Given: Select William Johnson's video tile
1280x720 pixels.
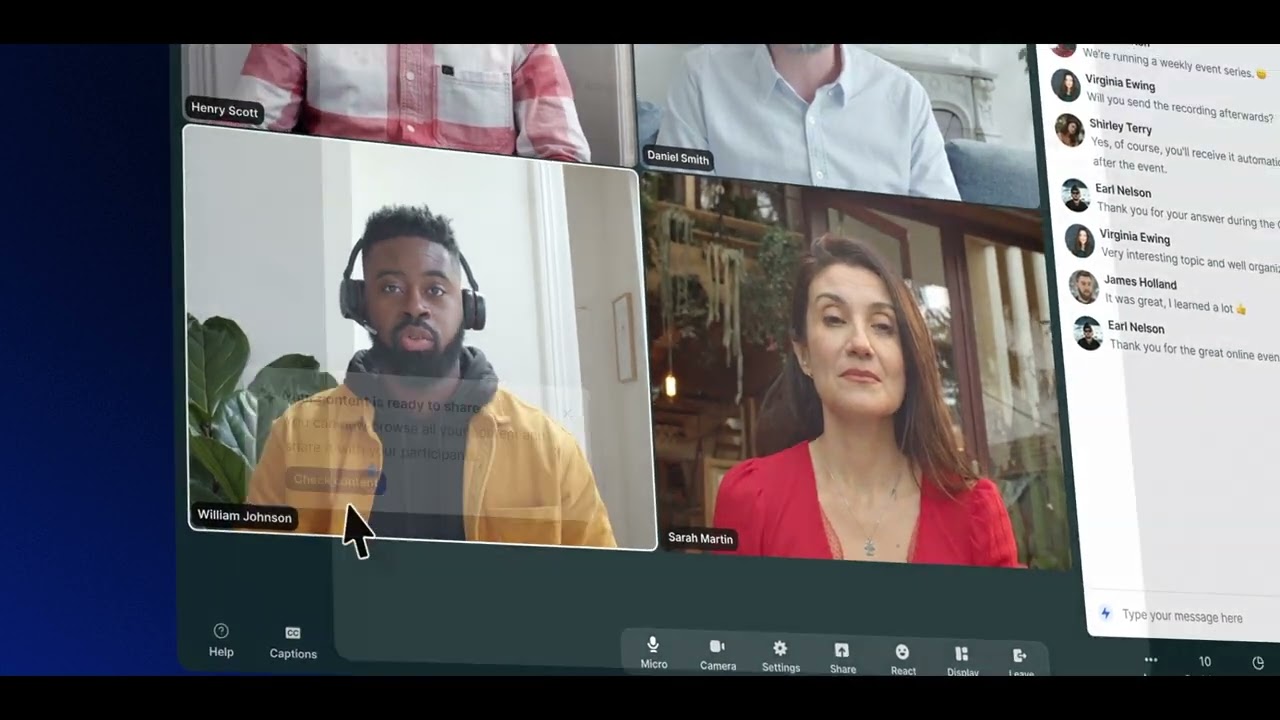Looking at the screenshot, I should 420,338.
